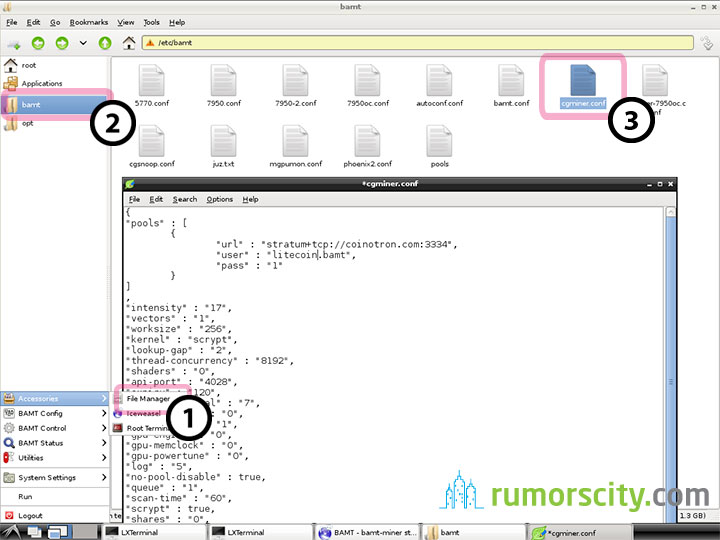Expand the System Settings submenu
Image resolution: width=720 pixels, height=540 pixels.
point(55,478)
